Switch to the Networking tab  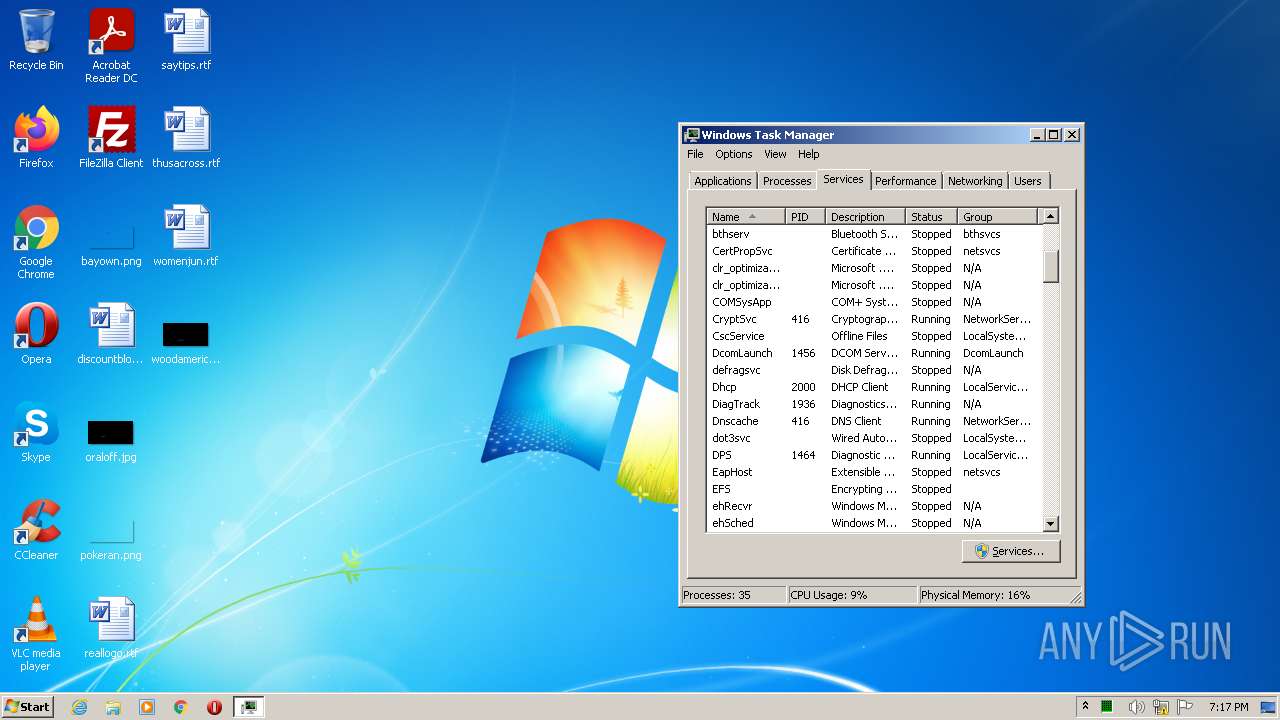(975, 181)
